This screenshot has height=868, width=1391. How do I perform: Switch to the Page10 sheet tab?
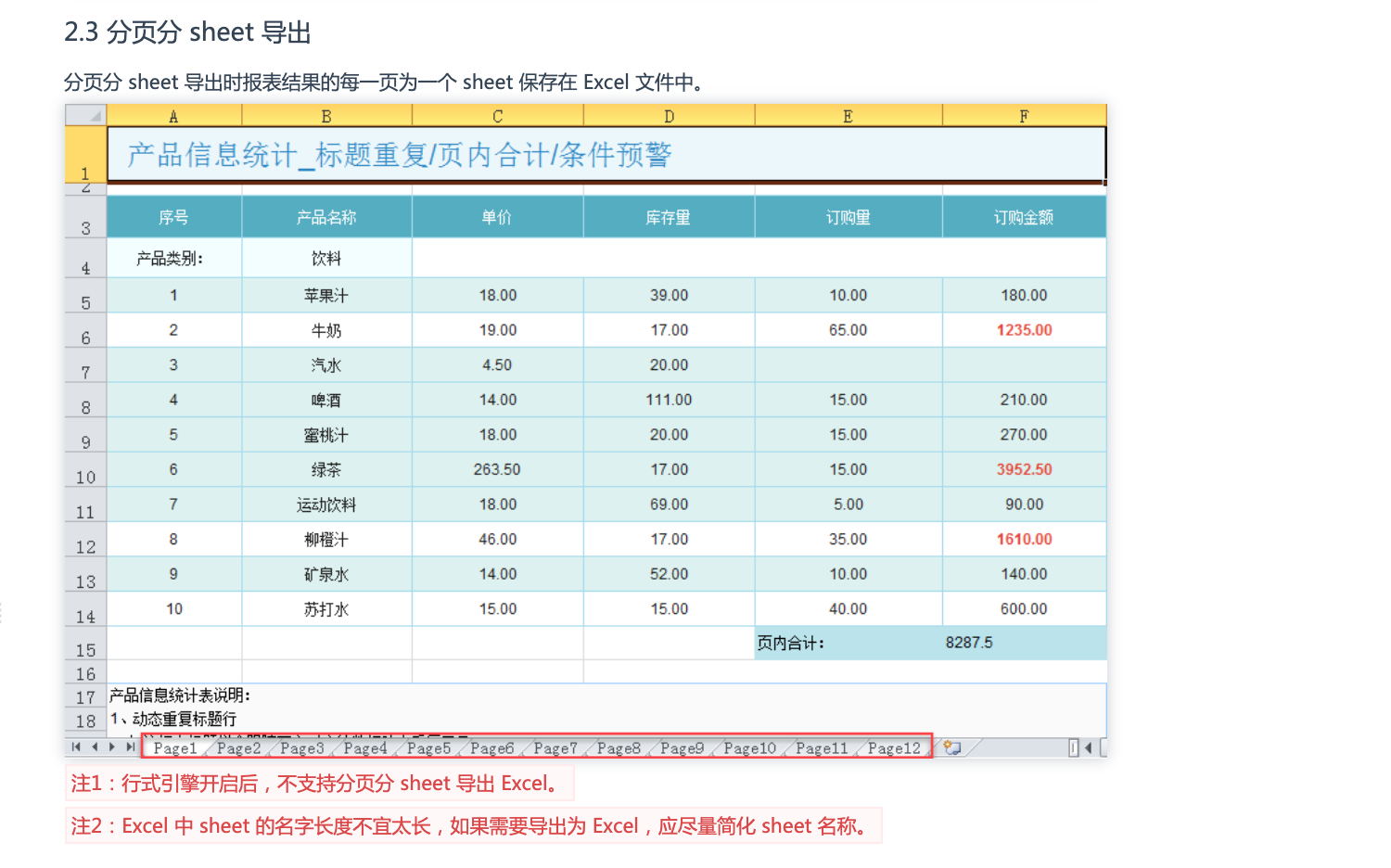(749, 748)
